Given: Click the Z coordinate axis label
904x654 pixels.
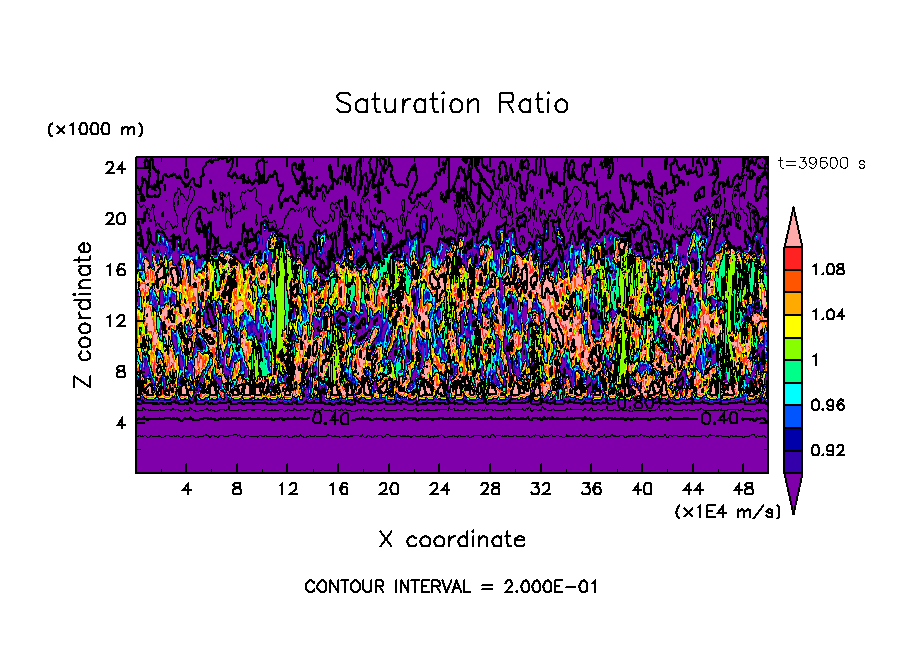Looking at the screenshot, I should click(x=82, y=315).
